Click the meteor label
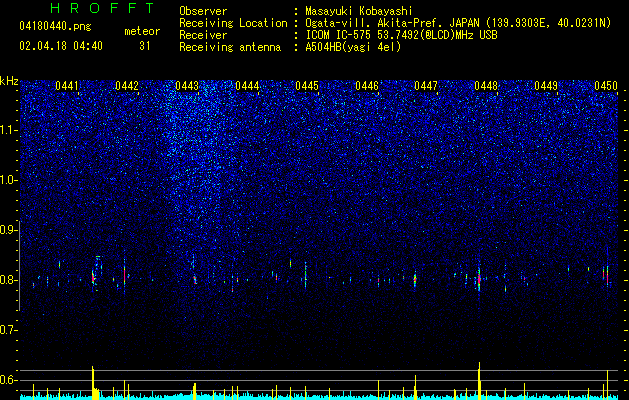629x400 pixels. click(x=142, y=31)
